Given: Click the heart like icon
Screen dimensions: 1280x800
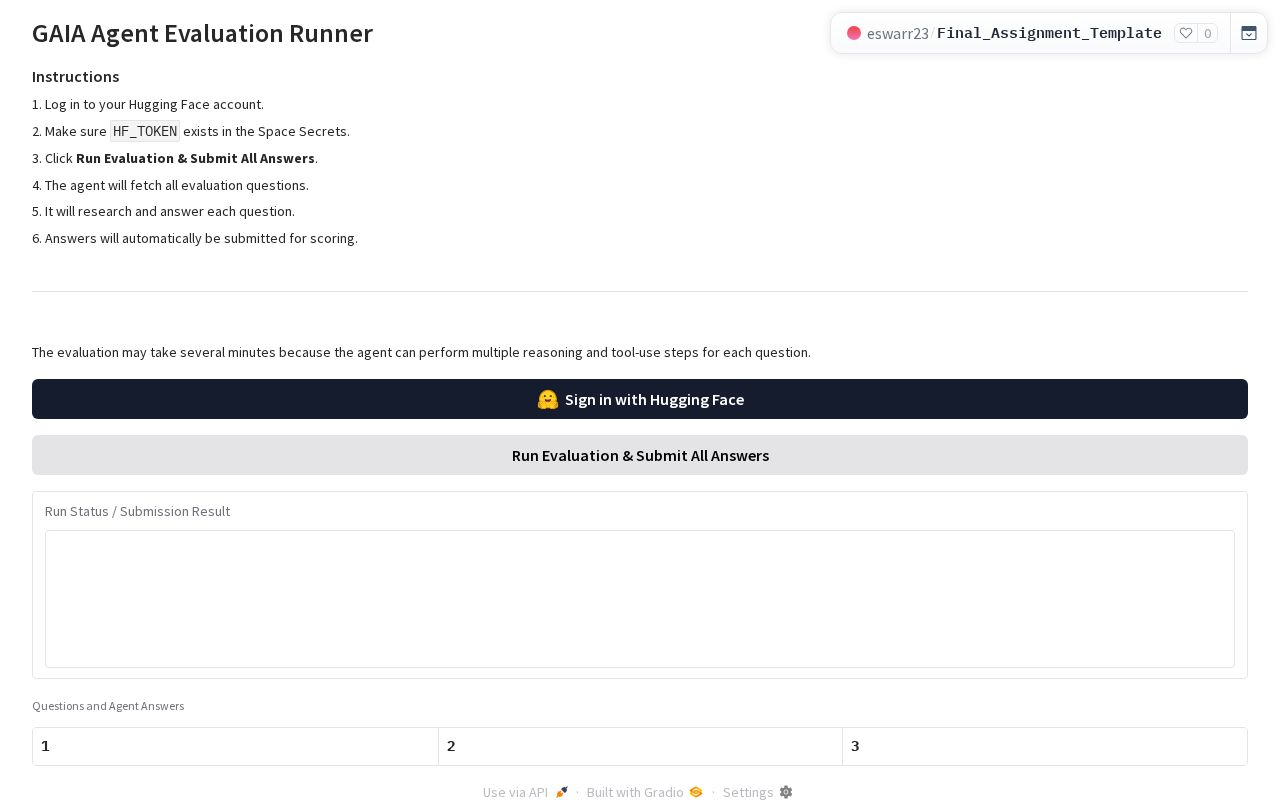Looking at the screenshot, I should click(1186, 33).
